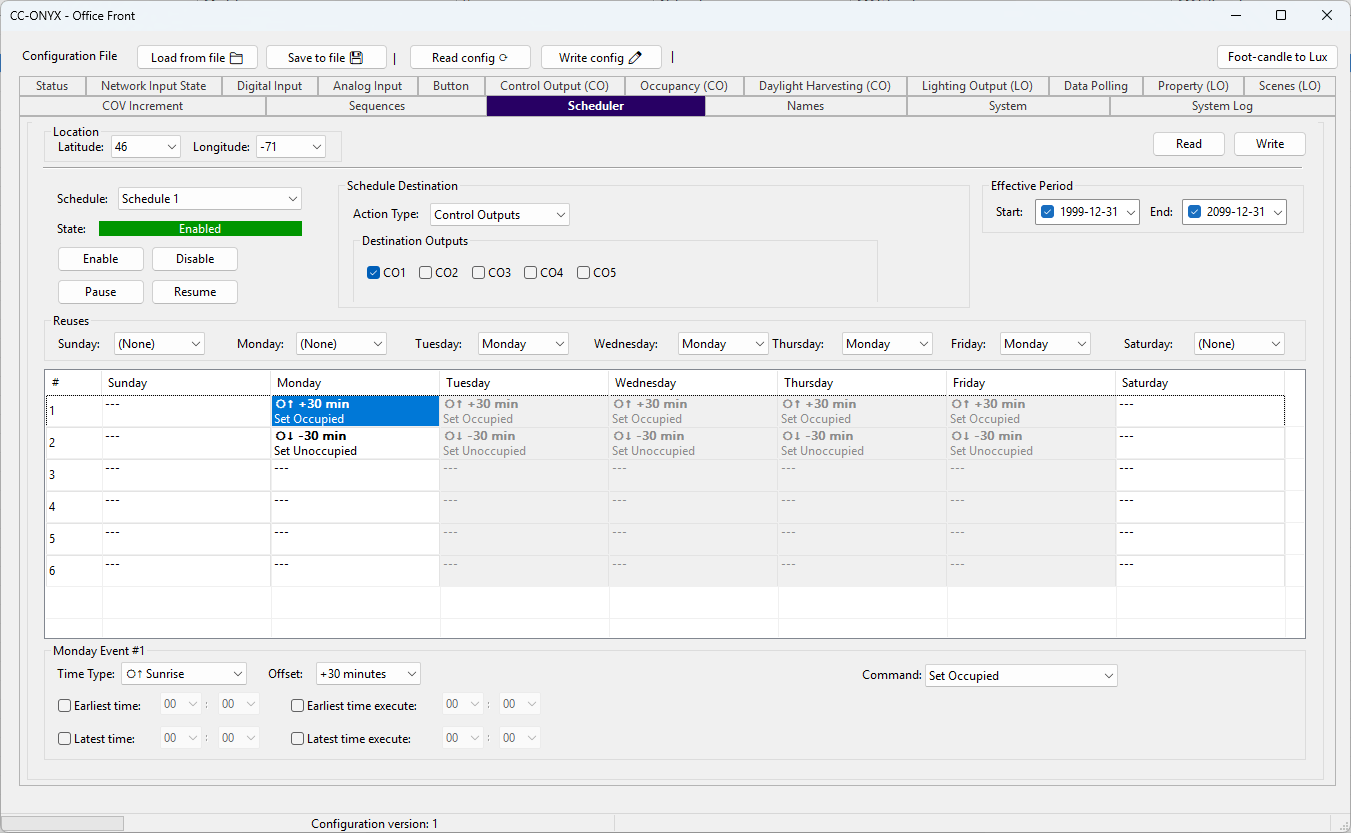Open the Action Type dropdown
Viewport: 1351px width, 833px height.
point(500,215)
